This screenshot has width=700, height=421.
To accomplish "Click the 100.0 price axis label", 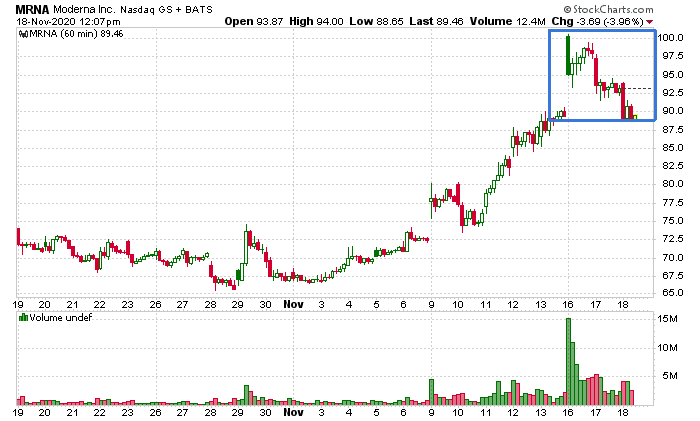I will coord(671,38).
